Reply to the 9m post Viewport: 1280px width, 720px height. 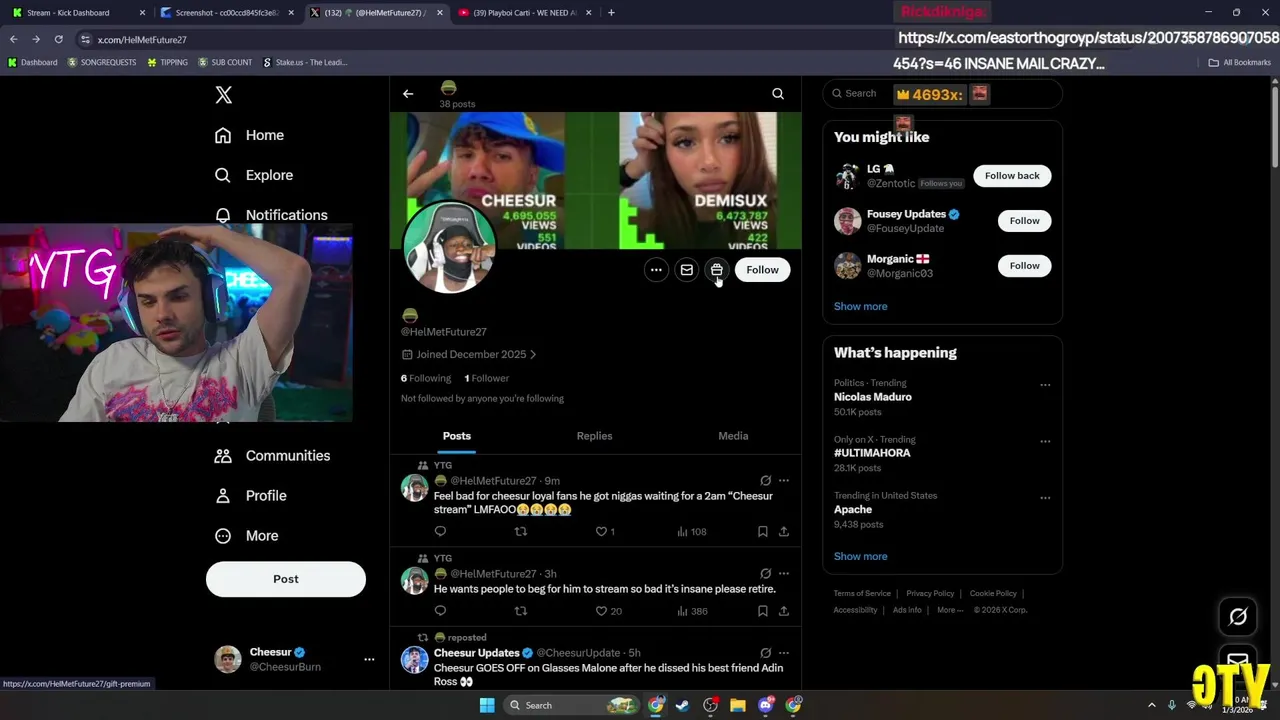click(440, 532)
